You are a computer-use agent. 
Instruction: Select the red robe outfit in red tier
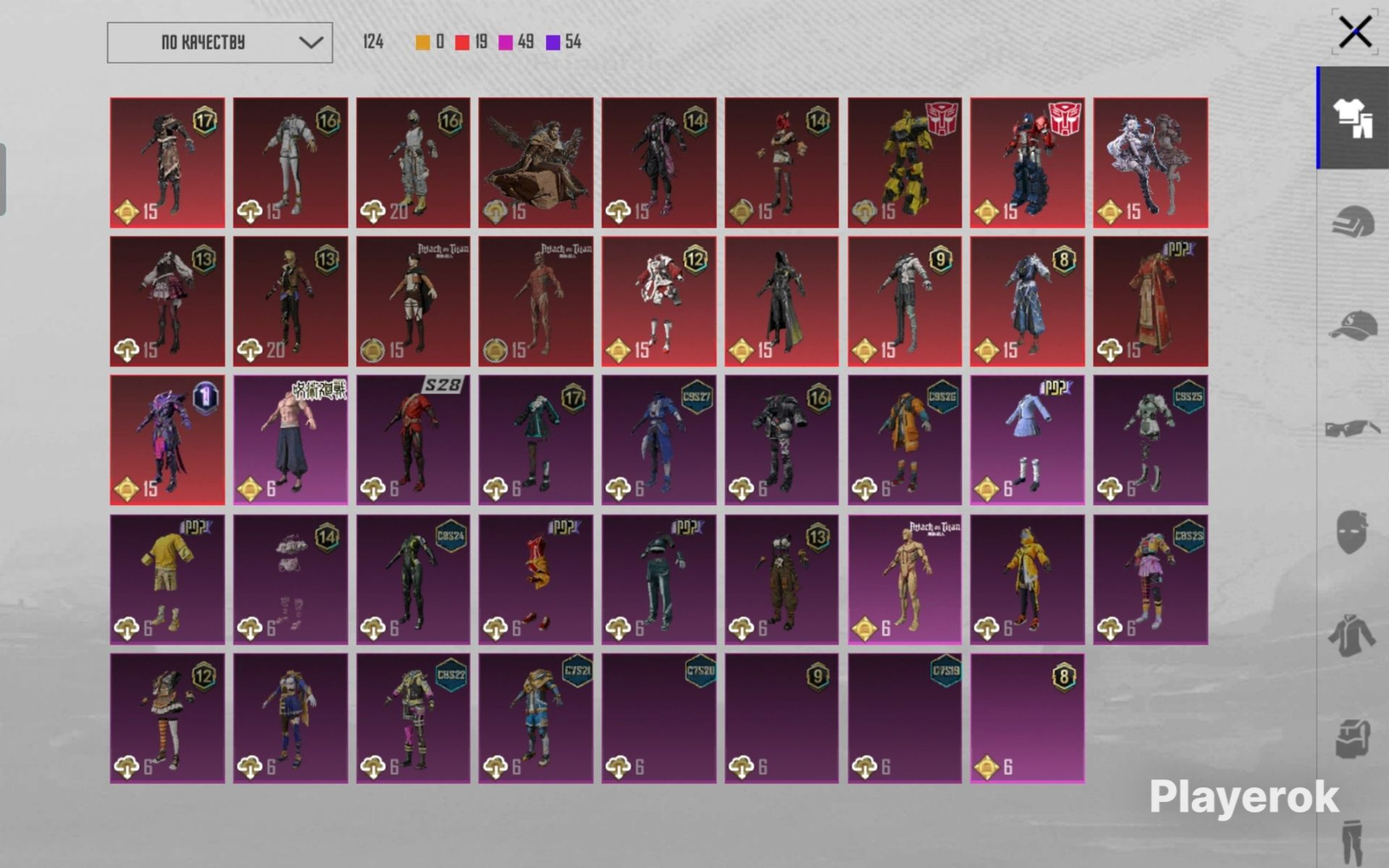[x=1150, y=301]
